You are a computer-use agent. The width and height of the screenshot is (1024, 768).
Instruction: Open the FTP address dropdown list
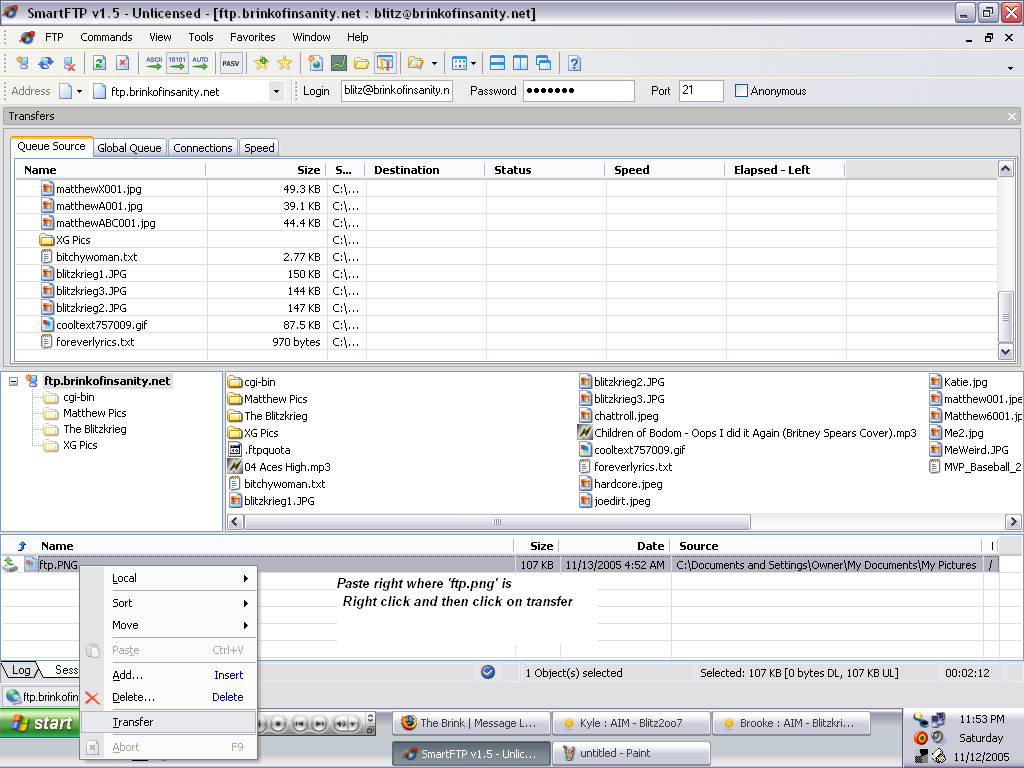point(276,91)
